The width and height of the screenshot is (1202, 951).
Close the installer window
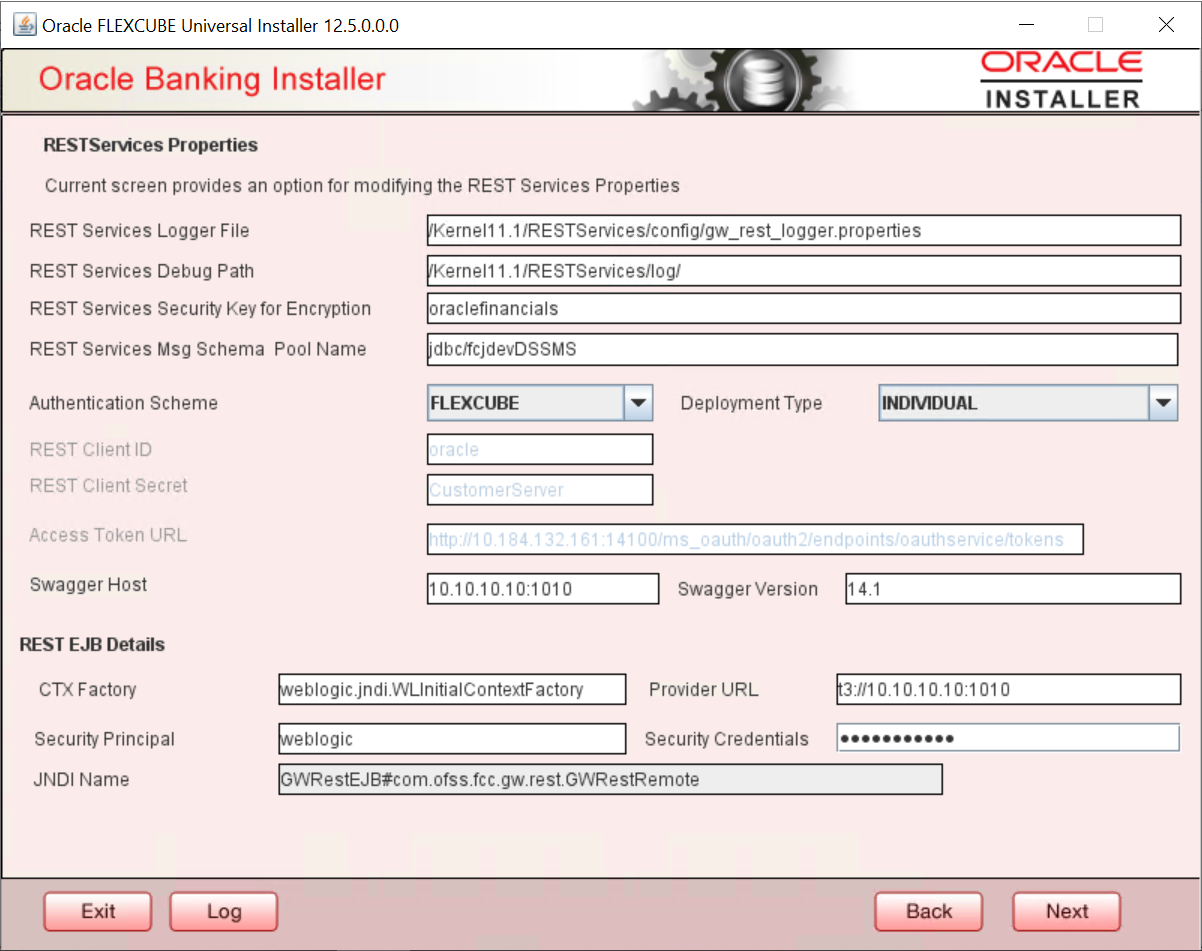(x=1166, y=25)
